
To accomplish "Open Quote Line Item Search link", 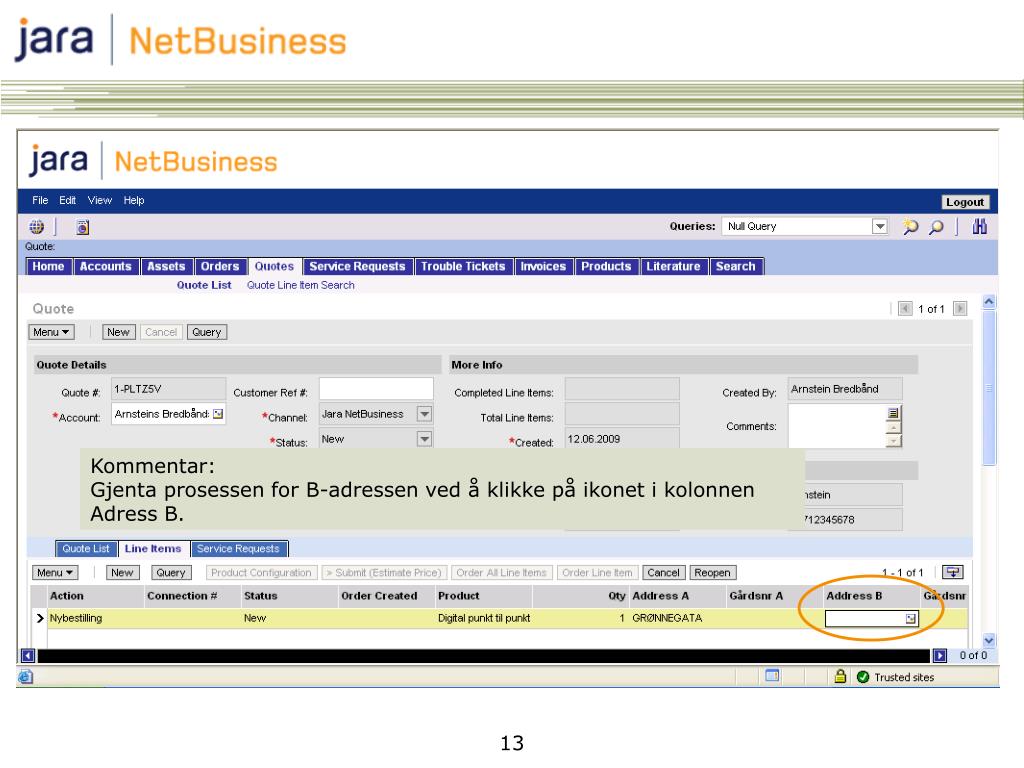I will 300,285.
